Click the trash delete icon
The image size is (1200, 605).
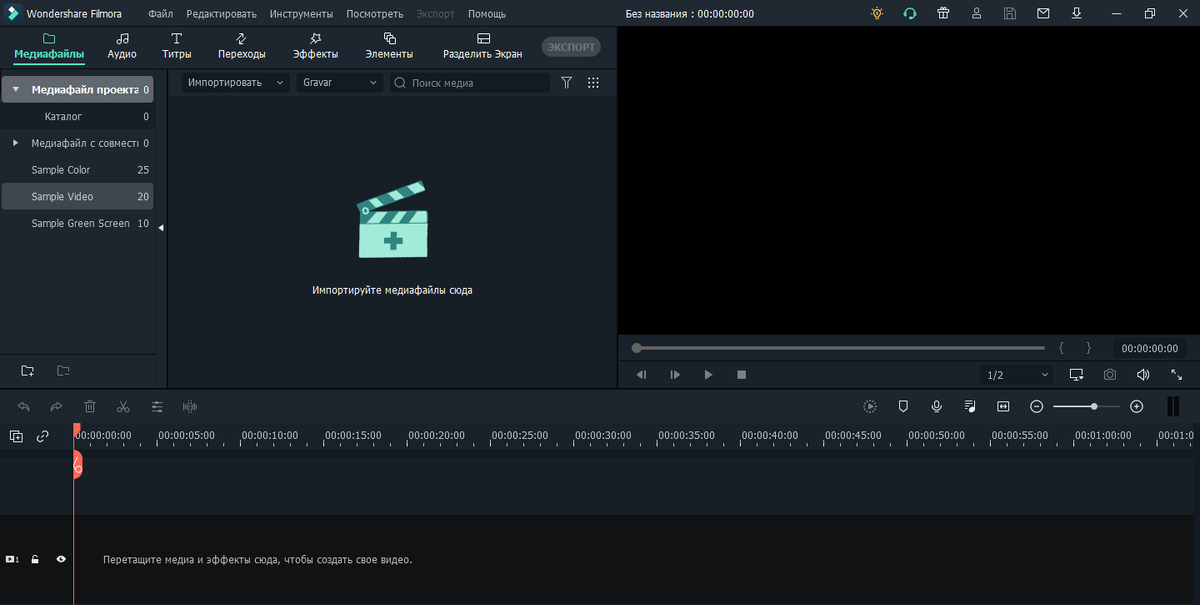click(x=90, y=407)
